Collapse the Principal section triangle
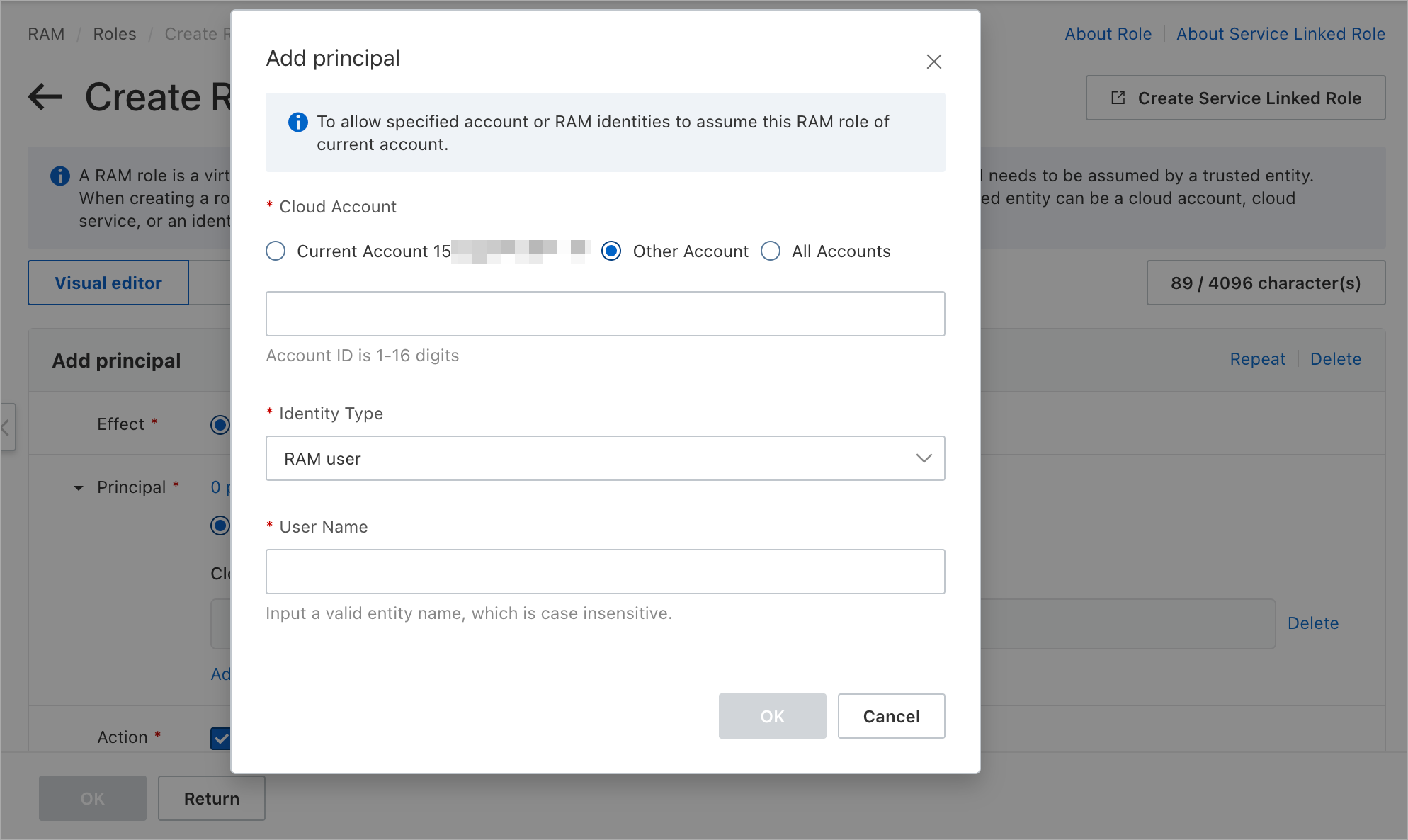This screenshot has height=840, width=1408. click(79, 488)
